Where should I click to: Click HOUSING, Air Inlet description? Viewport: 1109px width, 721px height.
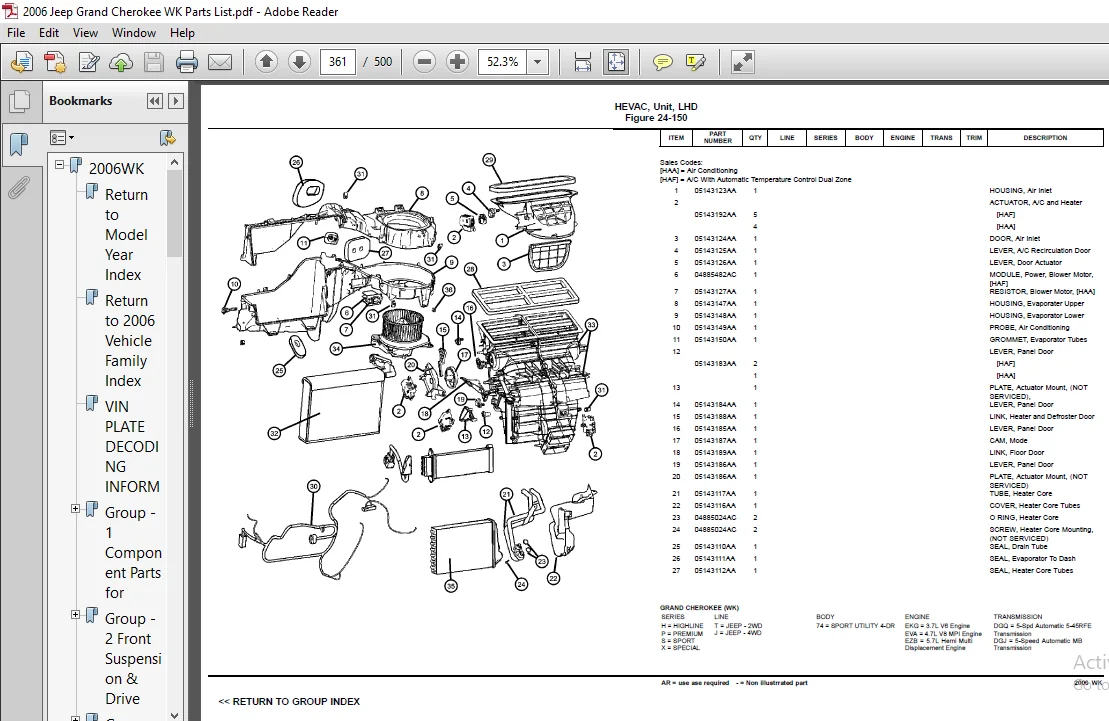click(1020, 191)
